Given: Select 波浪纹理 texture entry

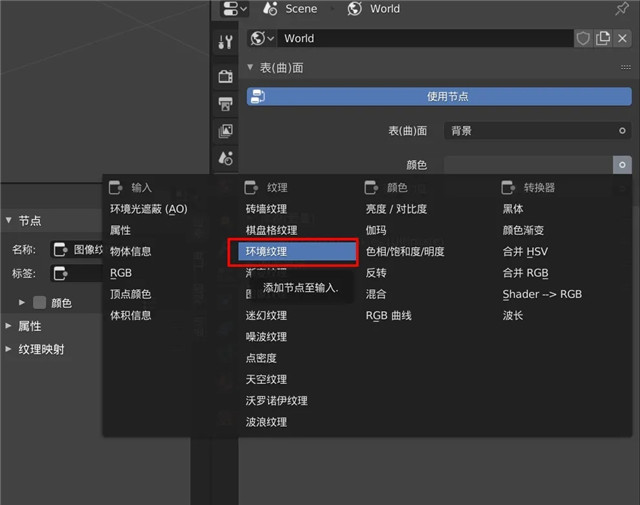Looking at the screenshot, I should (266, 422).
